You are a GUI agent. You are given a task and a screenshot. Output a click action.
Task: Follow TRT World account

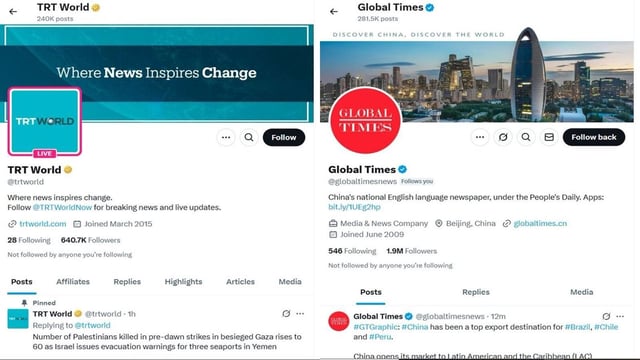pyautogui.click(x=284, y=138)
